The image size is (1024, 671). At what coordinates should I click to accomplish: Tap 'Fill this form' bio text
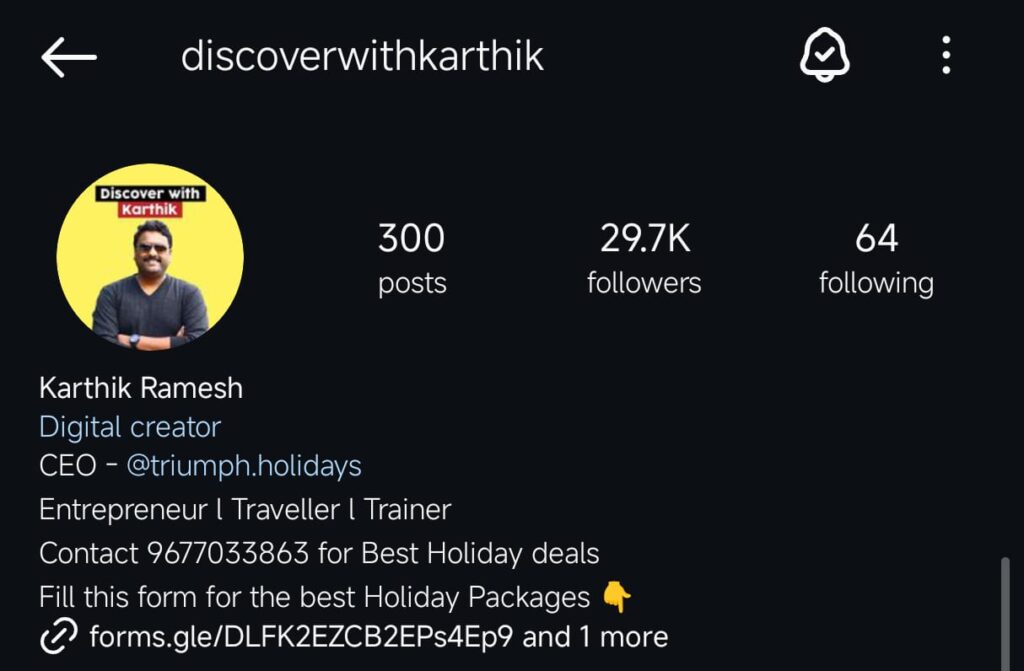[x=118, y=597]
